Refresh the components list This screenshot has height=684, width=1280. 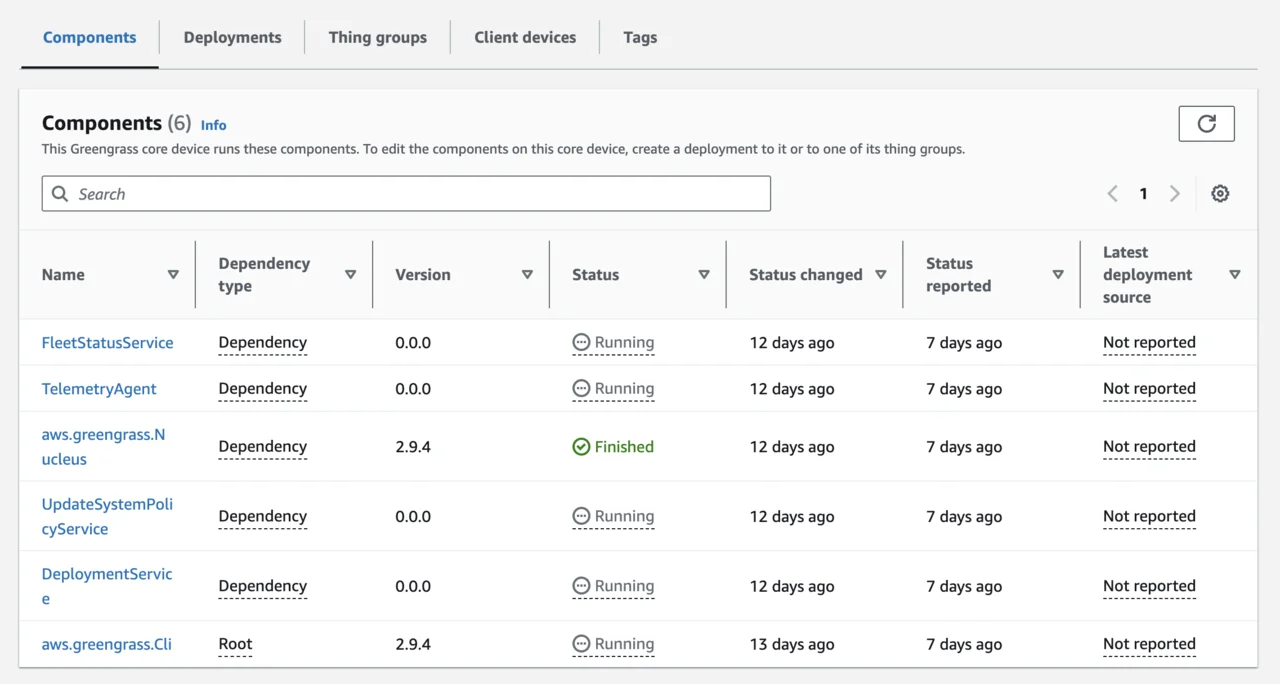1206,123
